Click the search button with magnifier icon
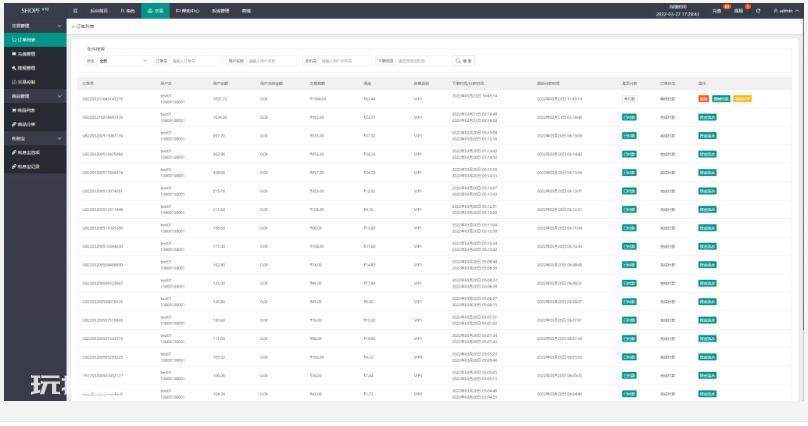 (463, 61)
